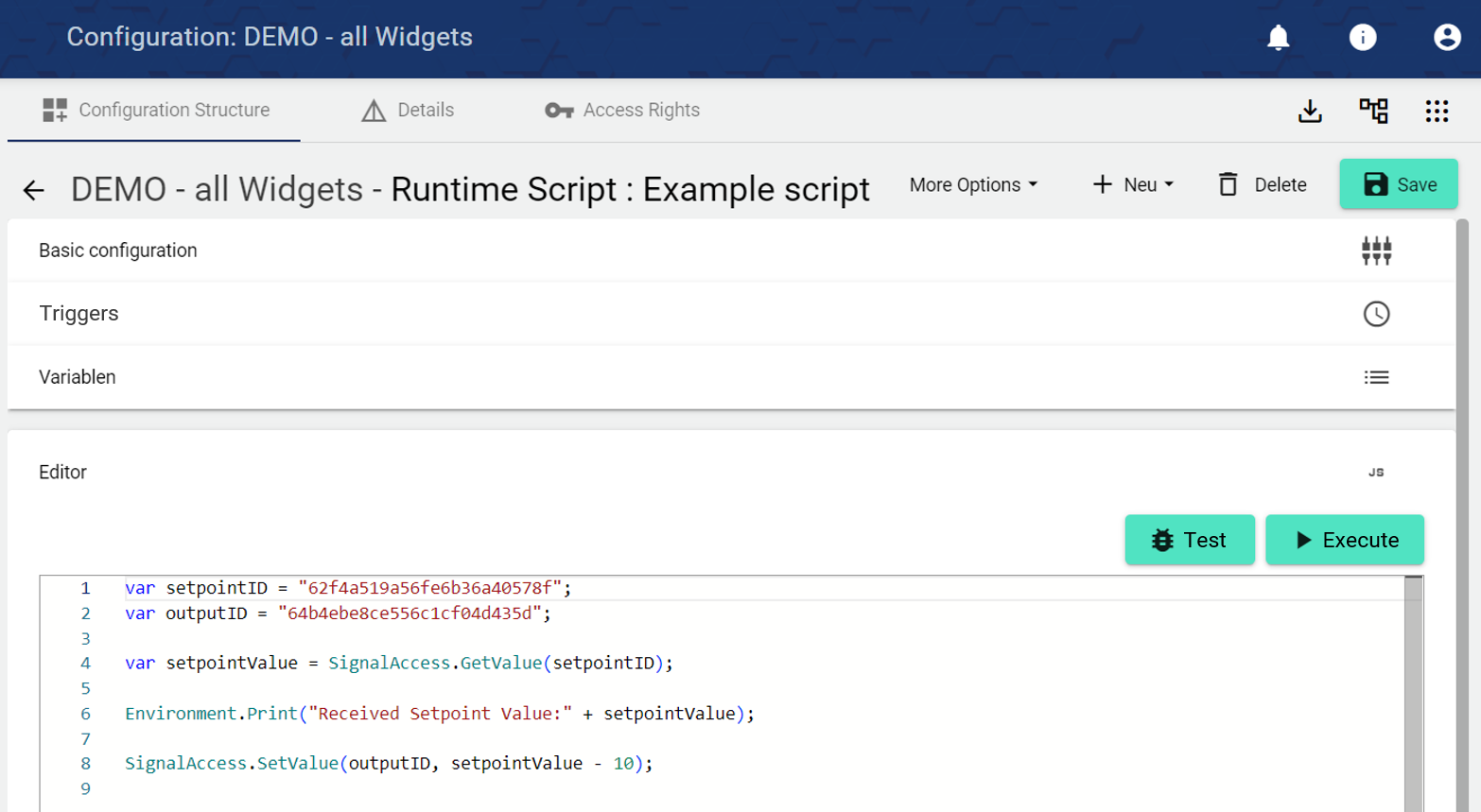Save the runtime script
This screenshot has width=1481, height=812.
1398,184
